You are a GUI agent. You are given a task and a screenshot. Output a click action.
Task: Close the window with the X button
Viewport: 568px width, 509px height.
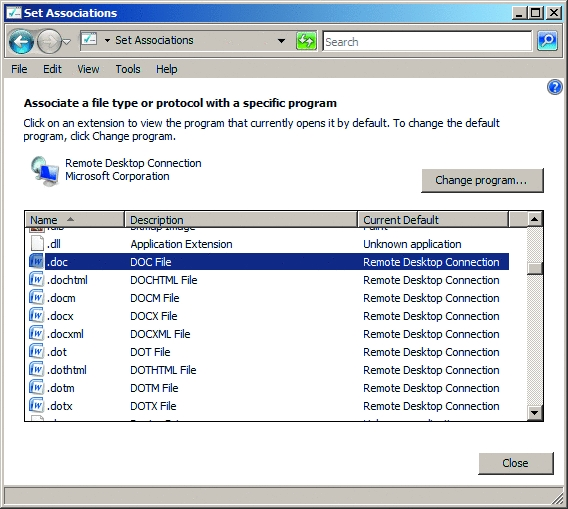point(554,13)
